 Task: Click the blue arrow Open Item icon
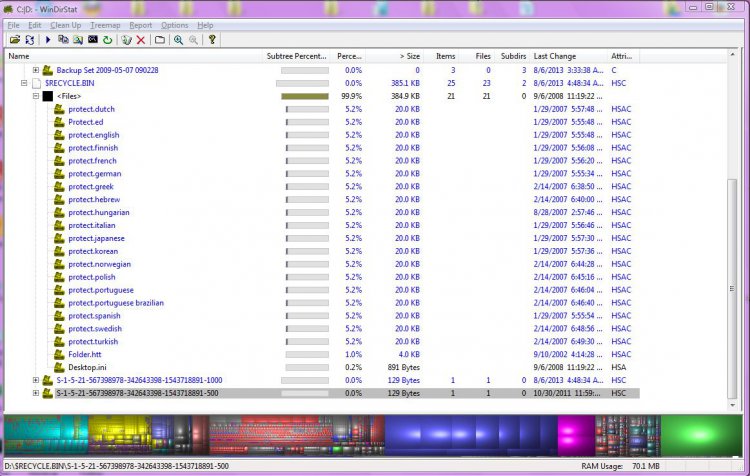click(x=48, y=40)
